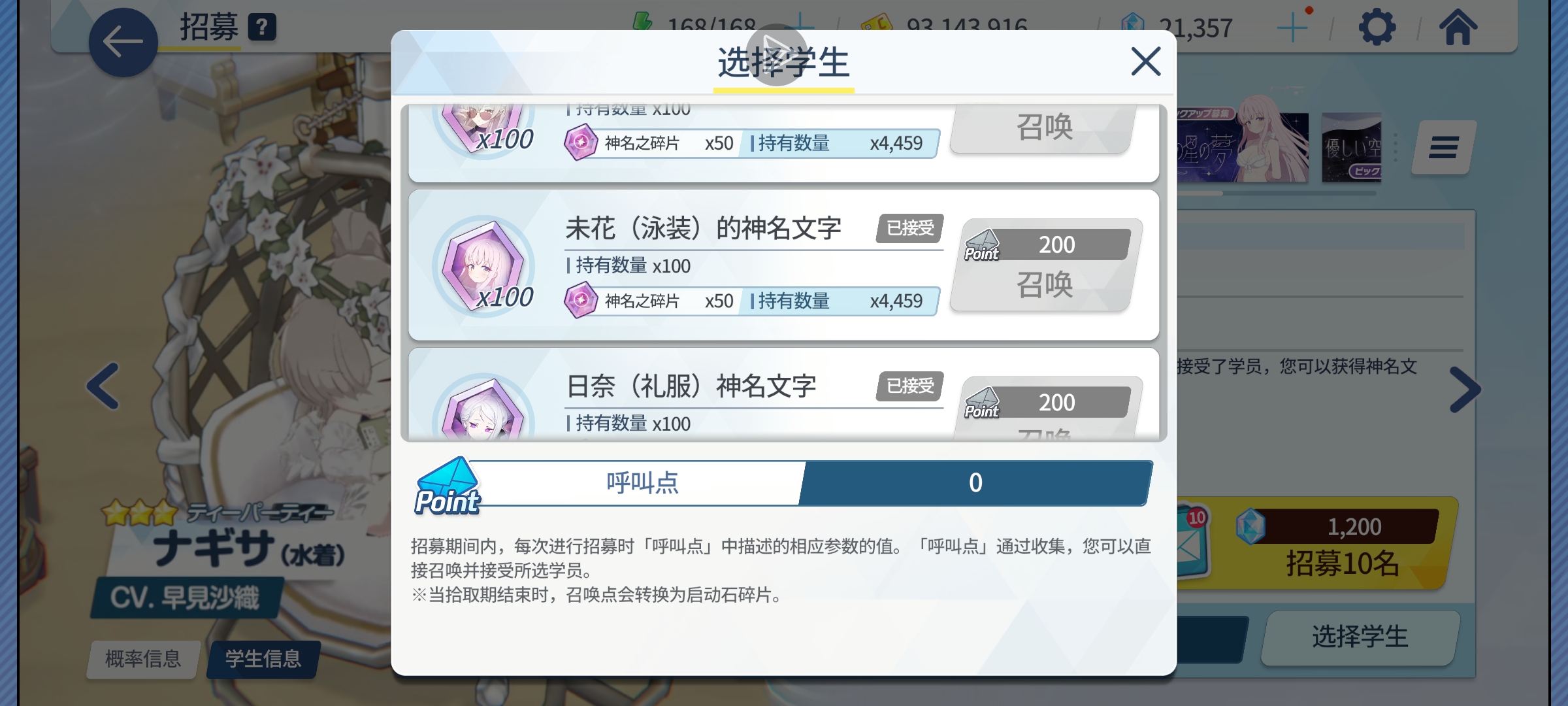Summon 日奈（礼服） for 200 points
Screen dimensions: 1568x706
1047,407
